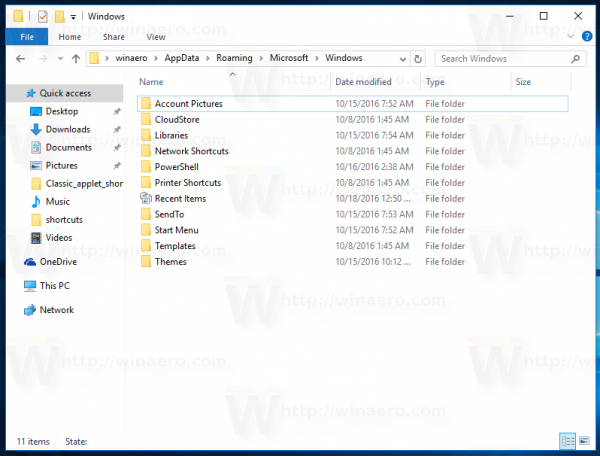Select the Libraries folder icon
The height and width of the screenshot is (456, 600).
tap(146, 135)
